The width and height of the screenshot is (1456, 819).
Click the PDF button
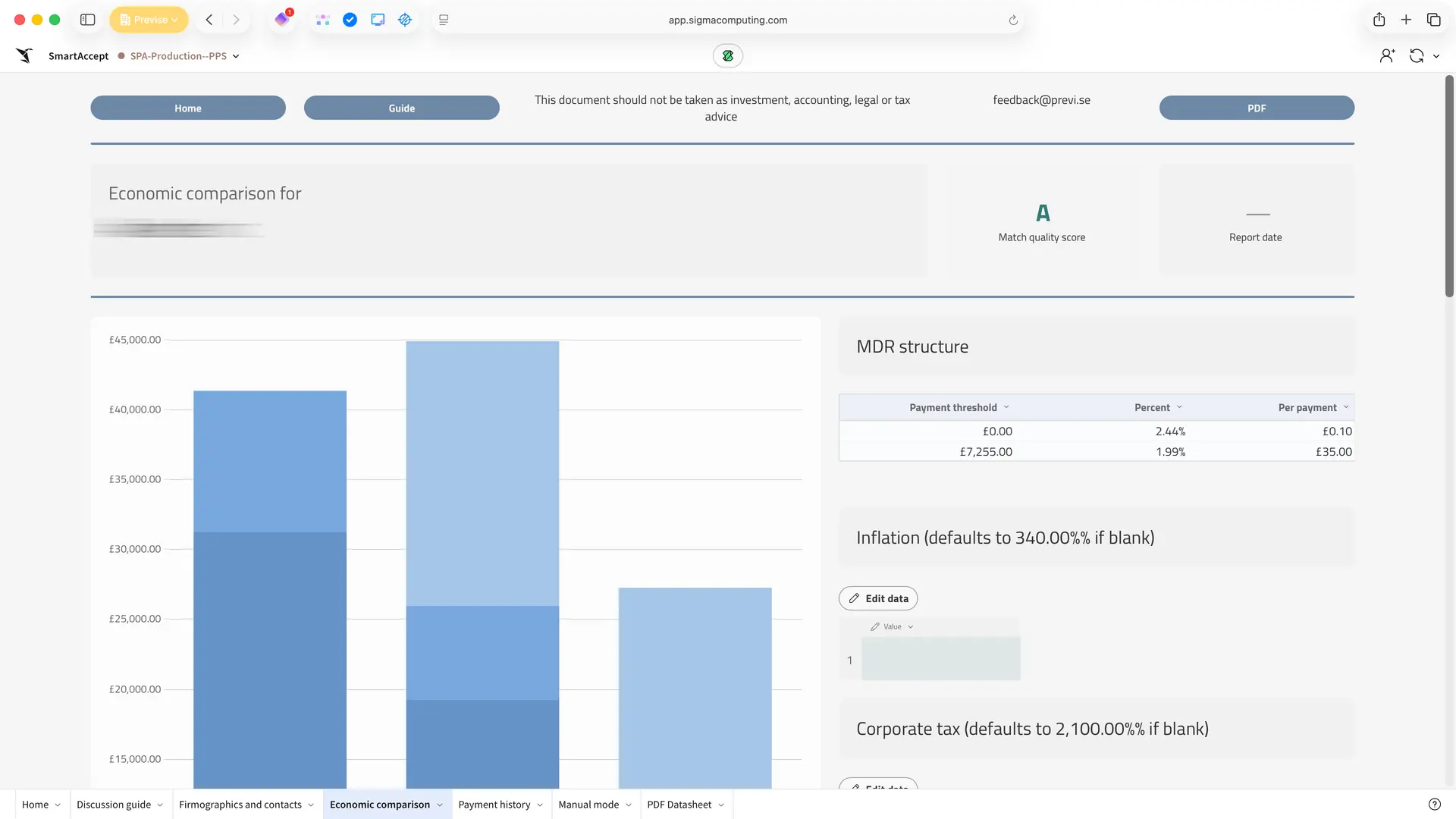pos(1256,108)
